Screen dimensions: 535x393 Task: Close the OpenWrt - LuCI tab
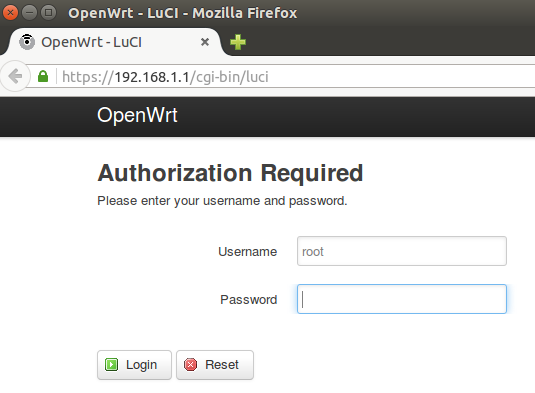click(205, 42)
